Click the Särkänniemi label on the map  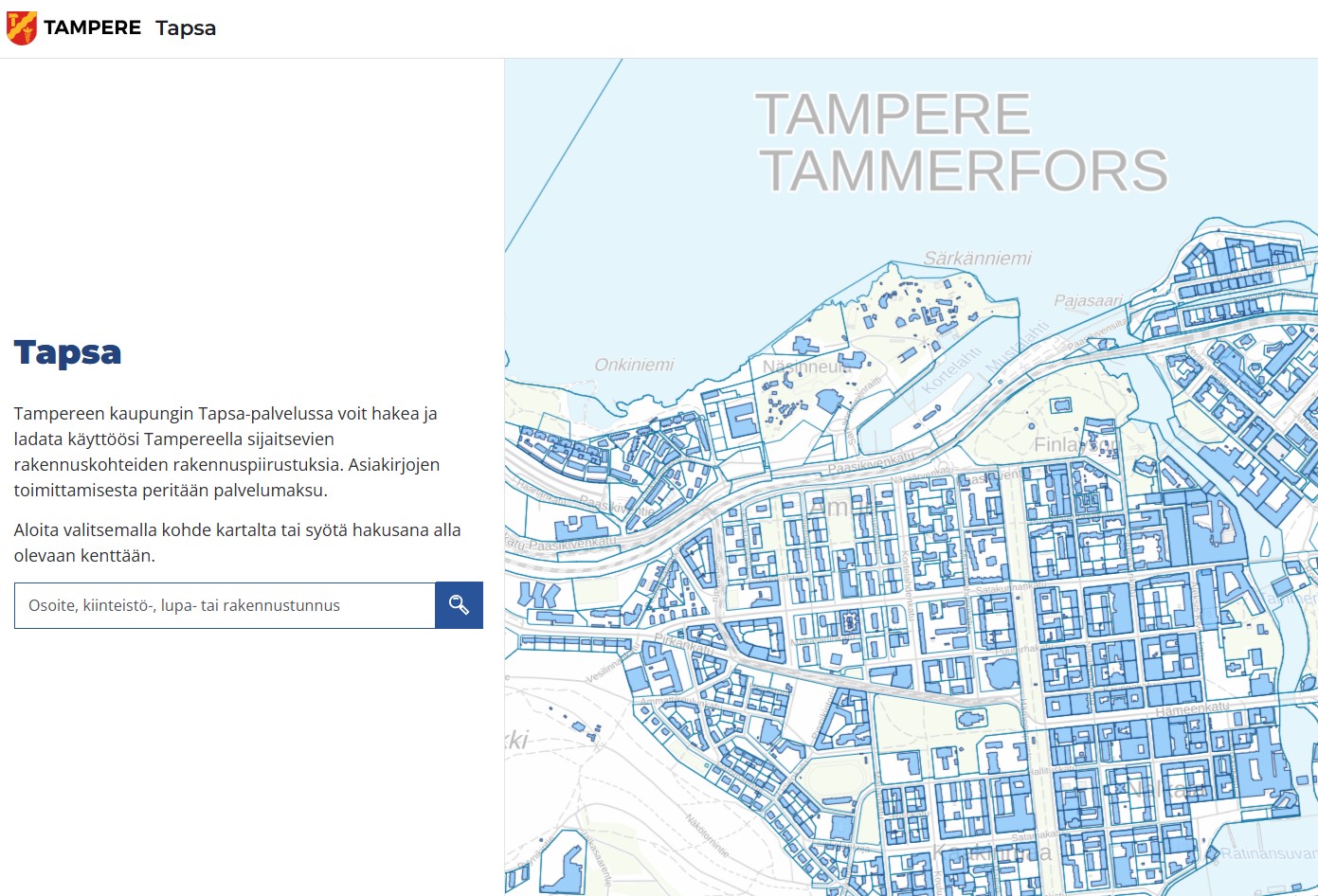977,258
